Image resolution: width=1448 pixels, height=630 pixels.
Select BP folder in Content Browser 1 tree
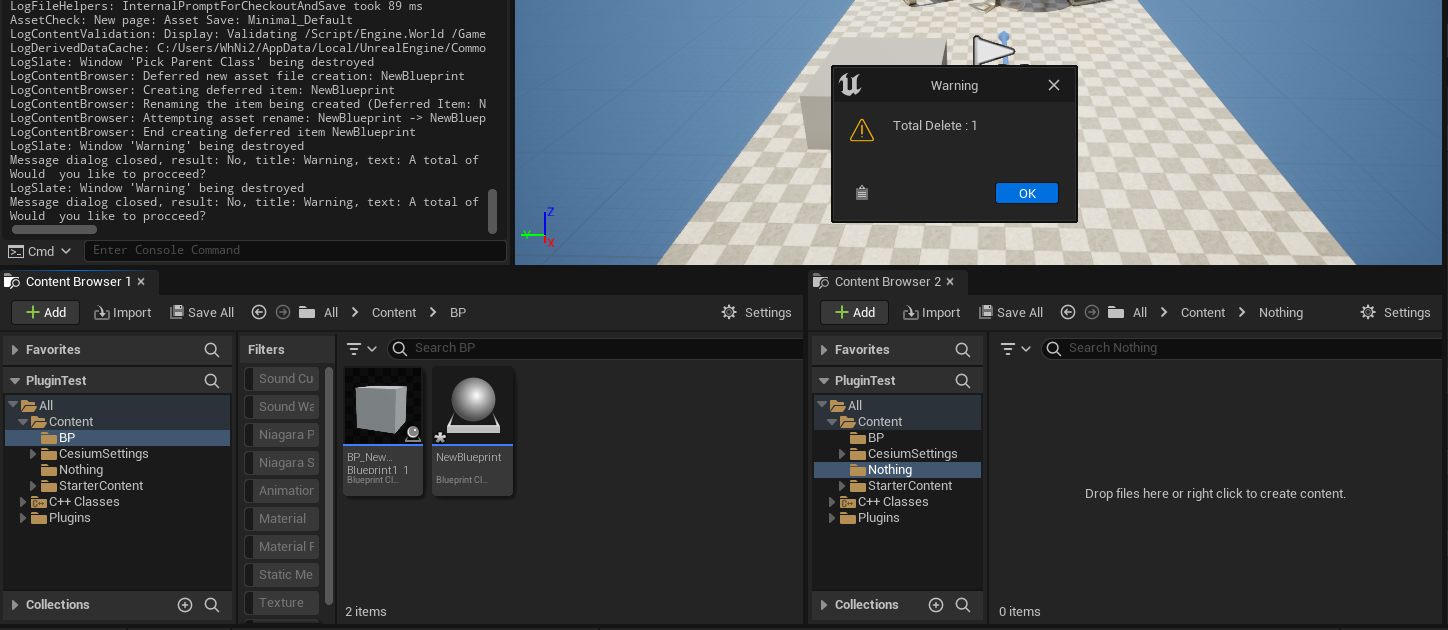(118, 438)
